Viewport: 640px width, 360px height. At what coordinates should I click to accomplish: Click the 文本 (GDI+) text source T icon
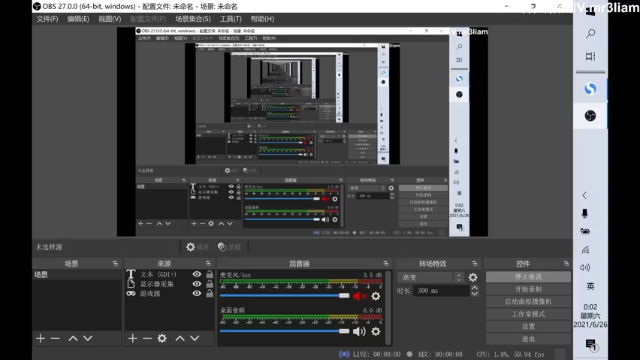click(x=131, y=274)
